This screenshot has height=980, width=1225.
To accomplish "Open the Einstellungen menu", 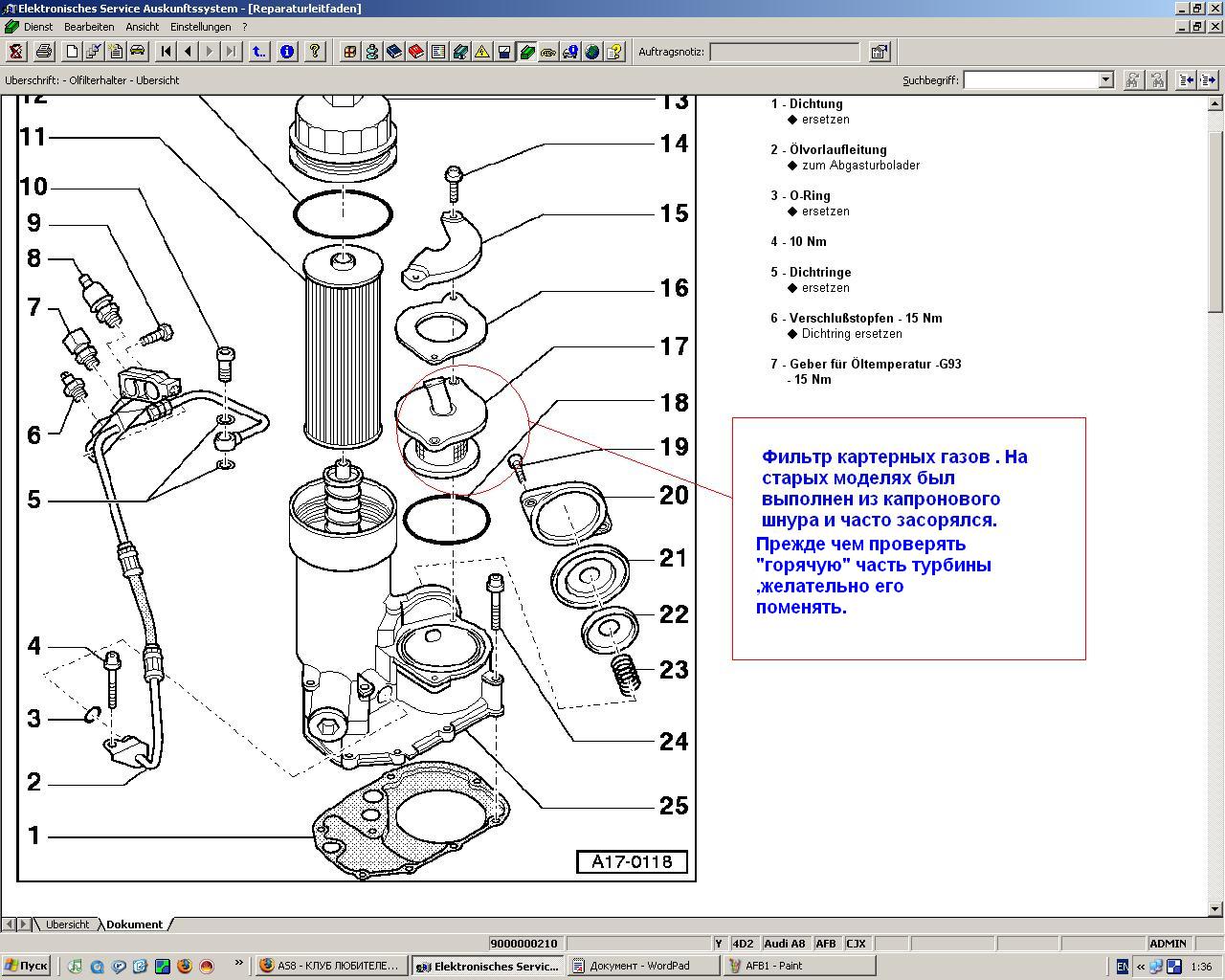I will pyautogui.click(x=201, y=27).
